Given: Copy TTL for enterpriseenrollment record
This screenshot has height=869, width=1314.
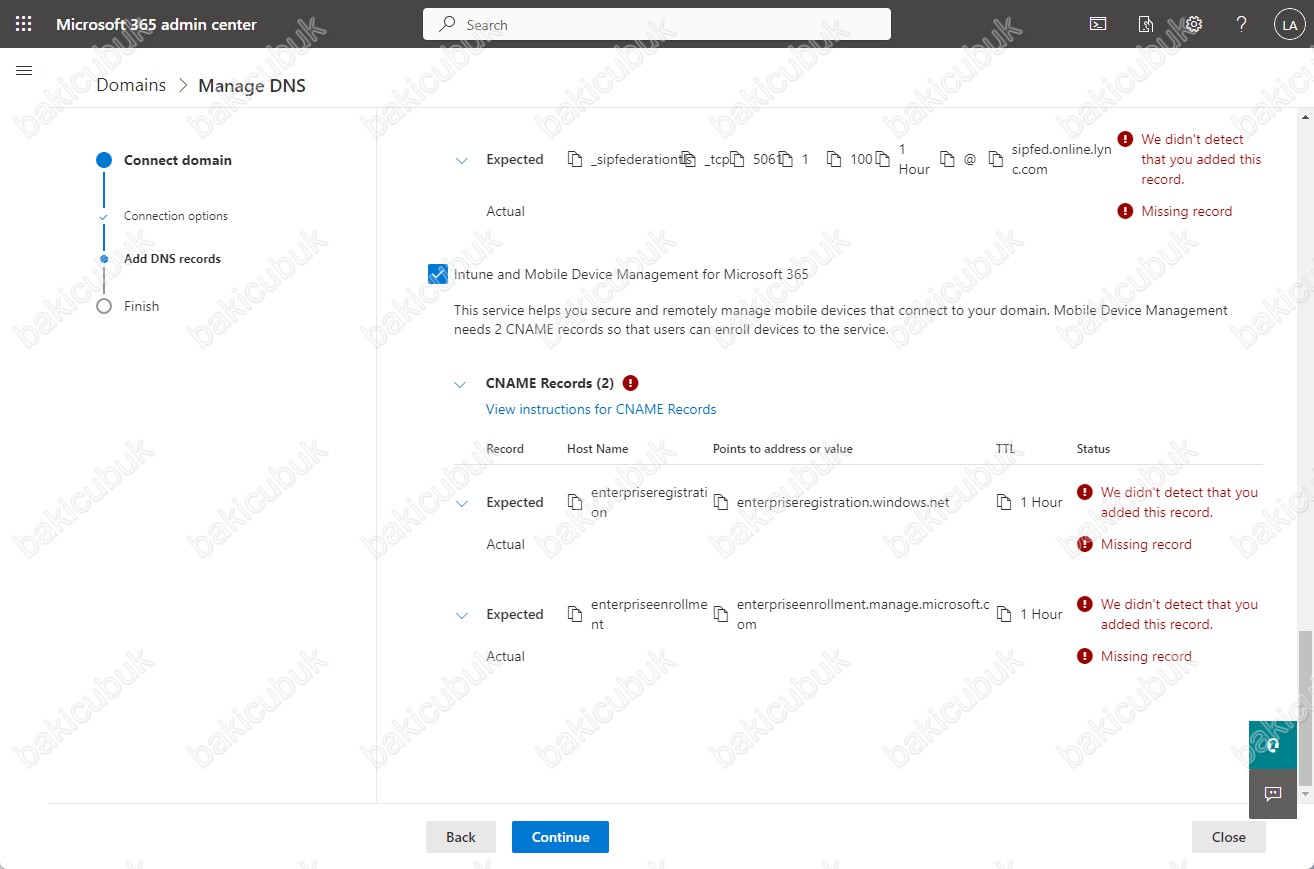Looking at the screenshot, I should pos(1004,614).
